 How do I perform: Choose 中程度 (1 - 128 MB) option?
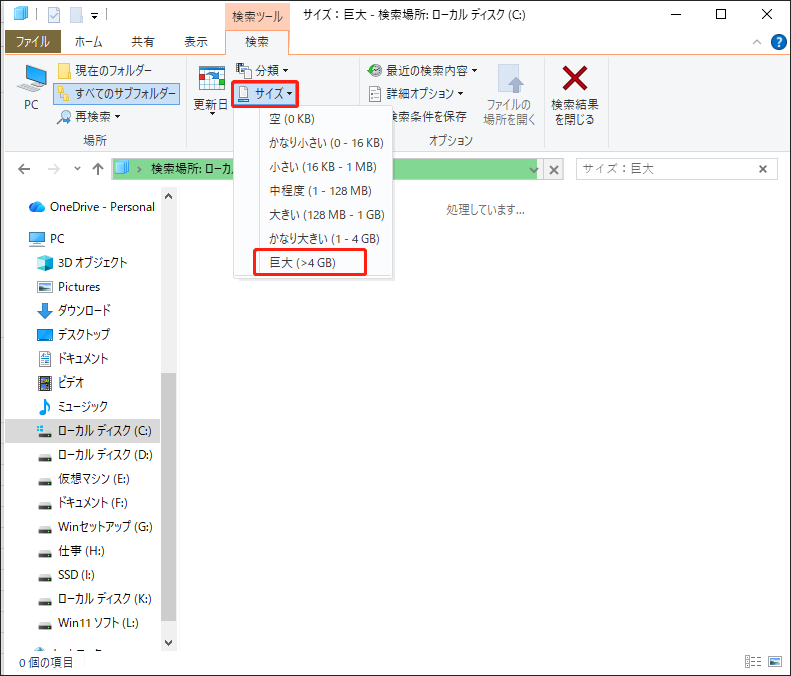(x=320, y=191)
